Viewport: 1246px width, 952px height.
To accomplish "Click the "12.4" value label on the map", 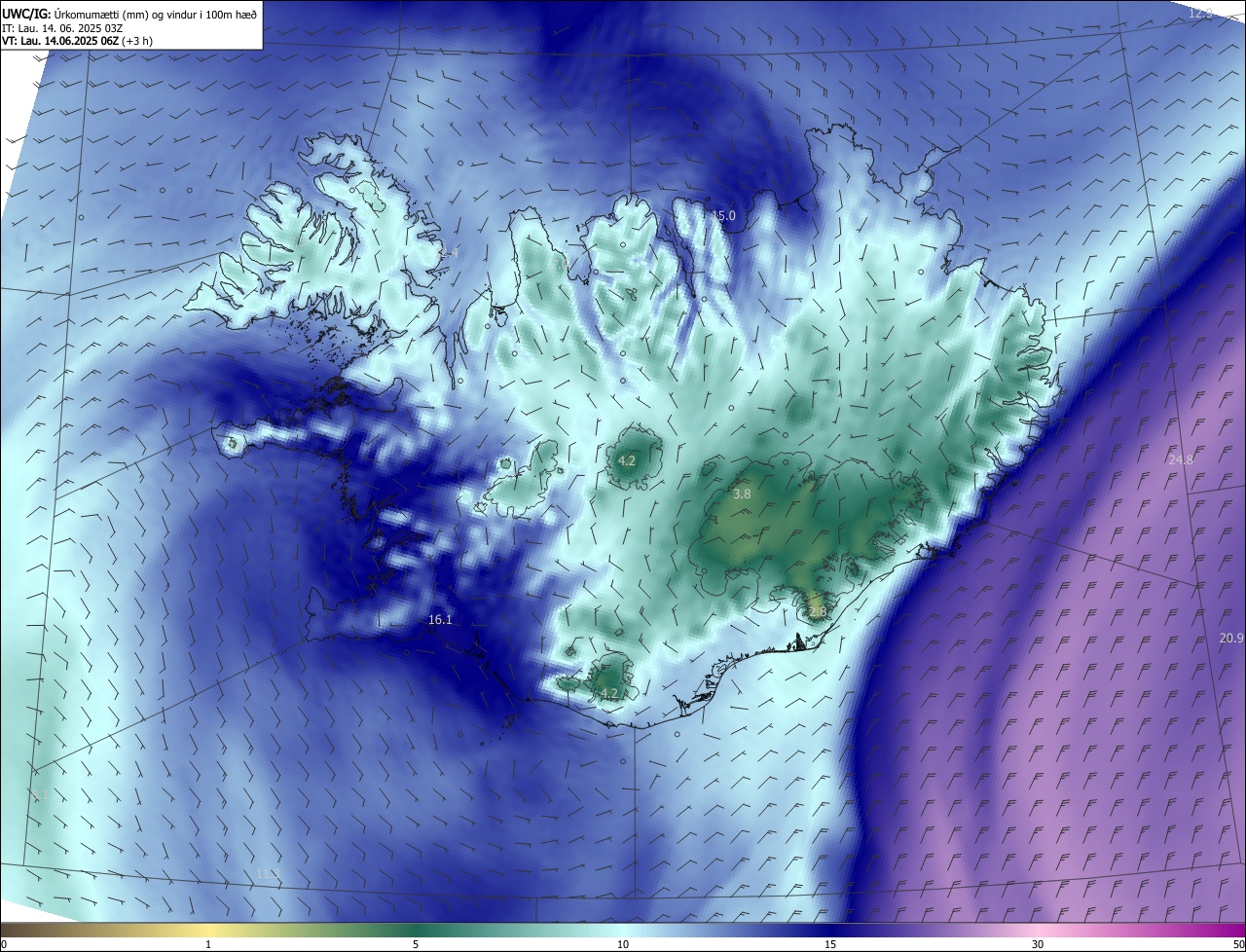I will point(446,253).
